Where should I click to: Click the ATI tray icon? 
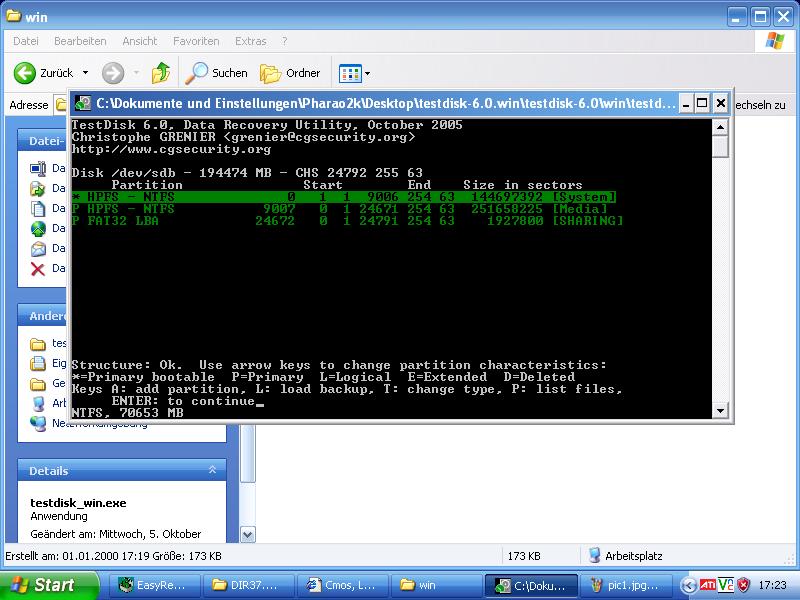coord(707,585)
